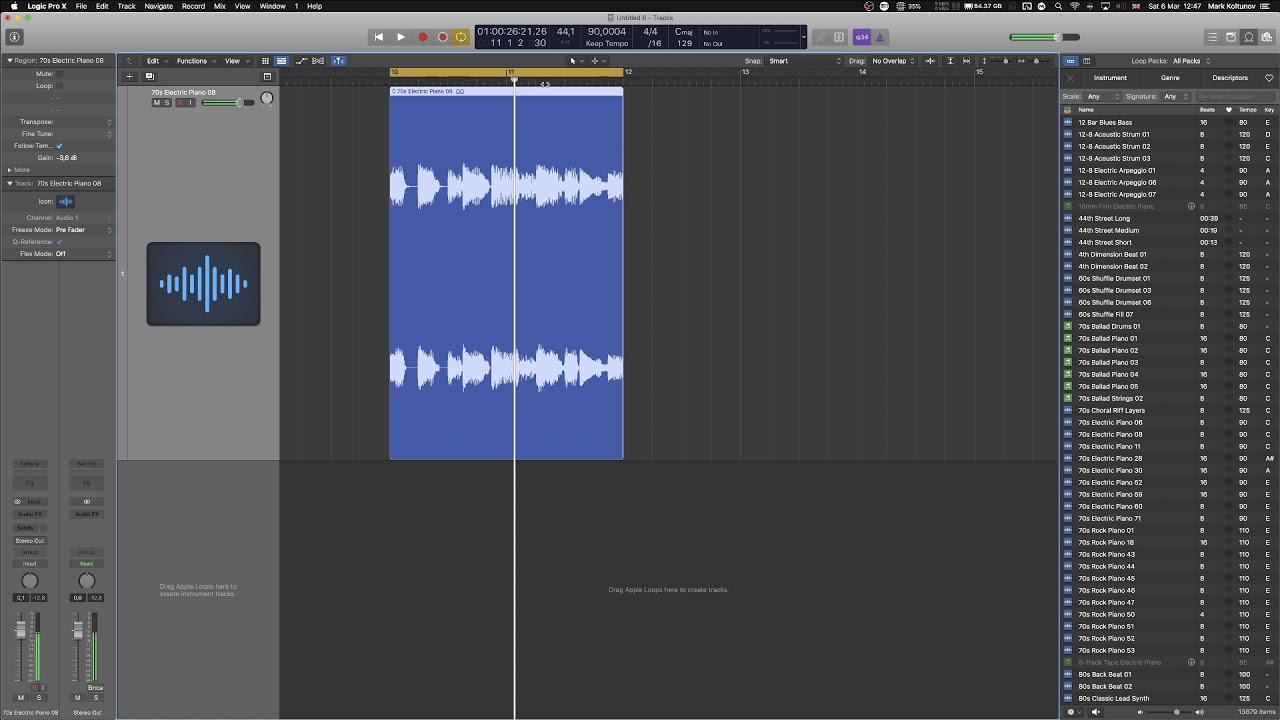Click the vertical auto zoom icon
1280x720 pixels.
(x=950, y=61)
